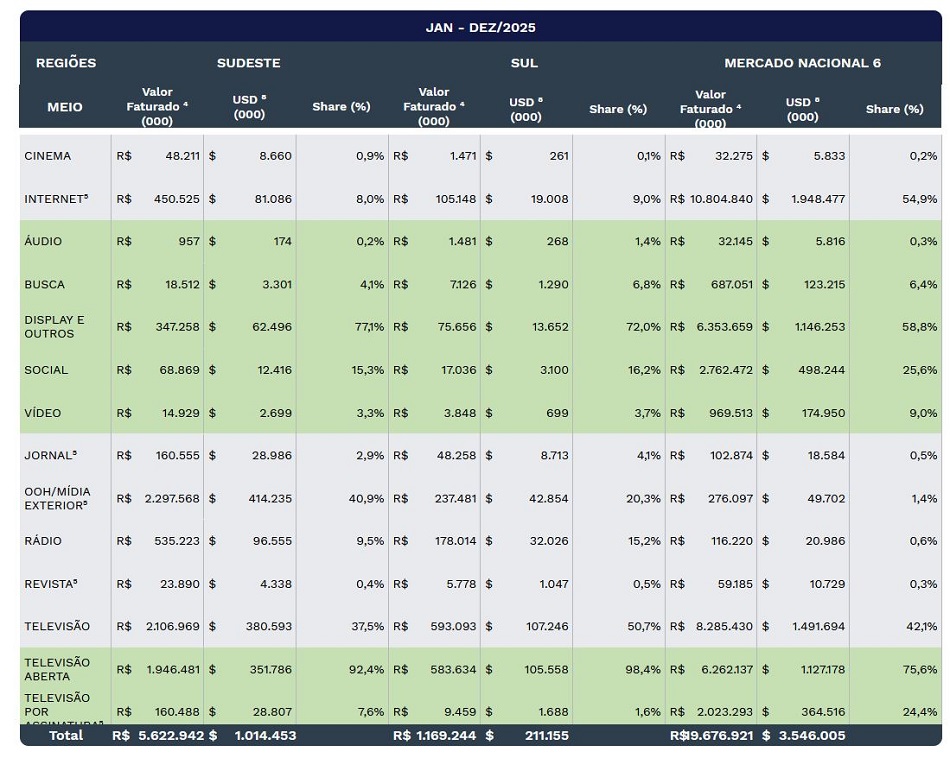Click the MEIO column header
950x758 pixels.
tap(65, 107)
